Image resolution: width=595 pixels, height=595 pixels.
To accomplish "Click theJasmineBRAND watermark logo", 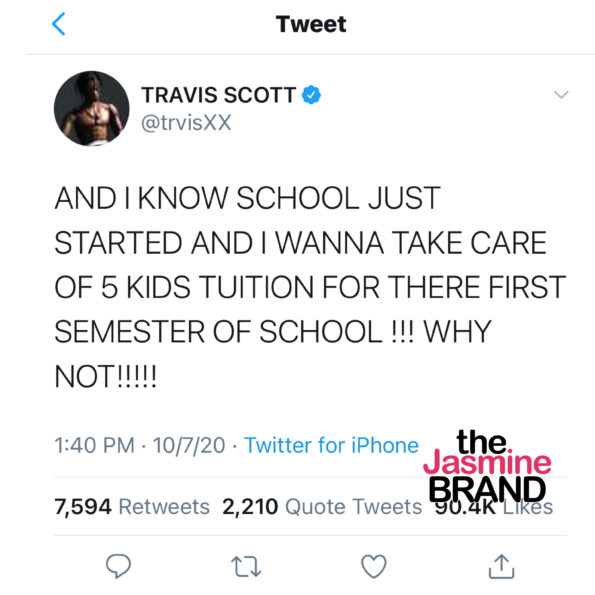I will [x=487, y=466].
